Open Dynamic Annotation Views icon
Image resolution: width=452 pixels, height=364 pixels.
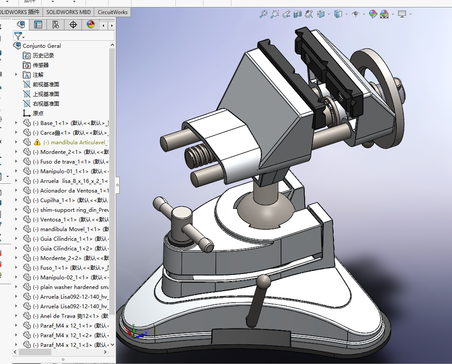coord(309,14)
